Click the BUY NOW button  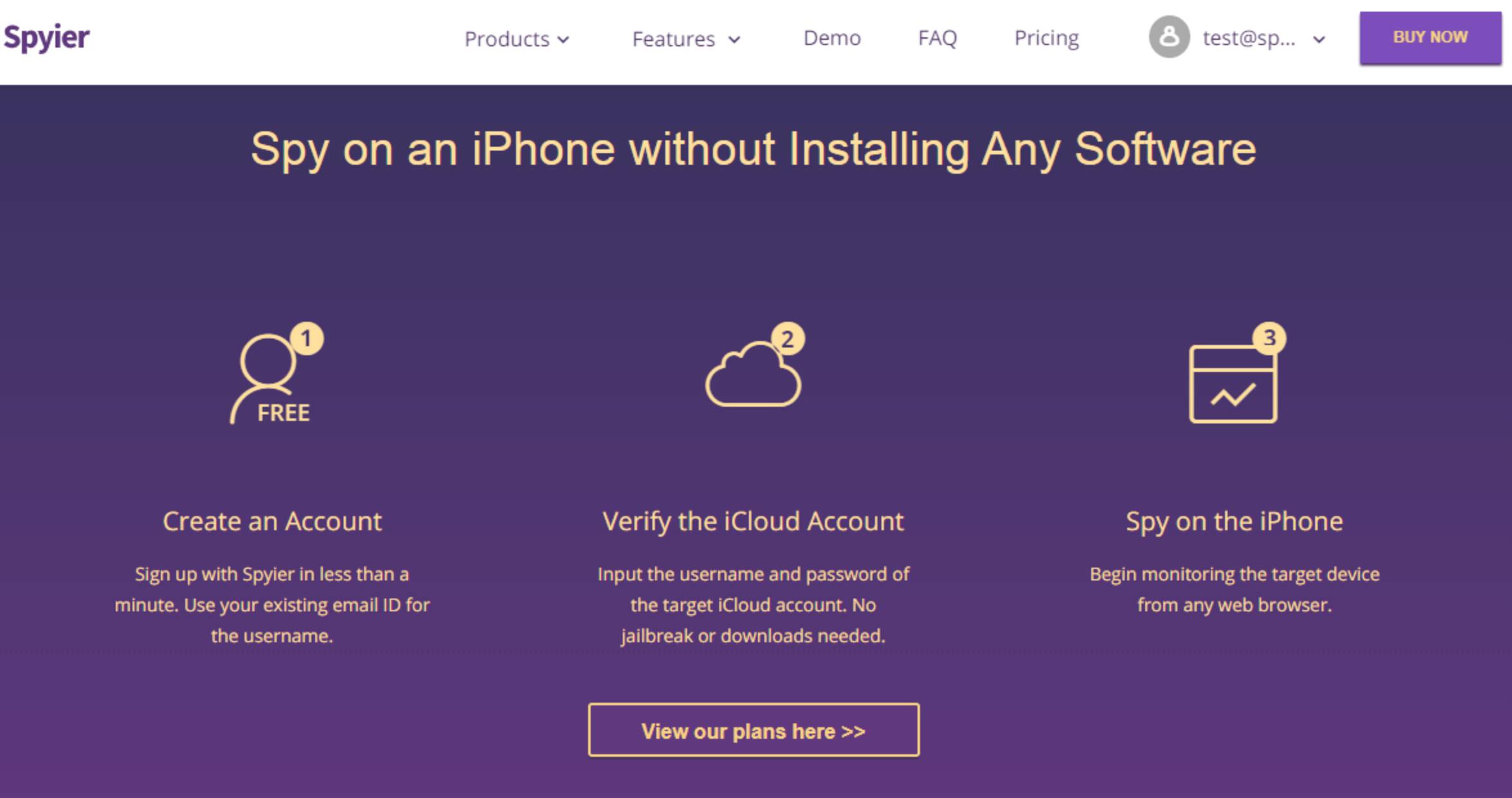(x=1430, y=37)
